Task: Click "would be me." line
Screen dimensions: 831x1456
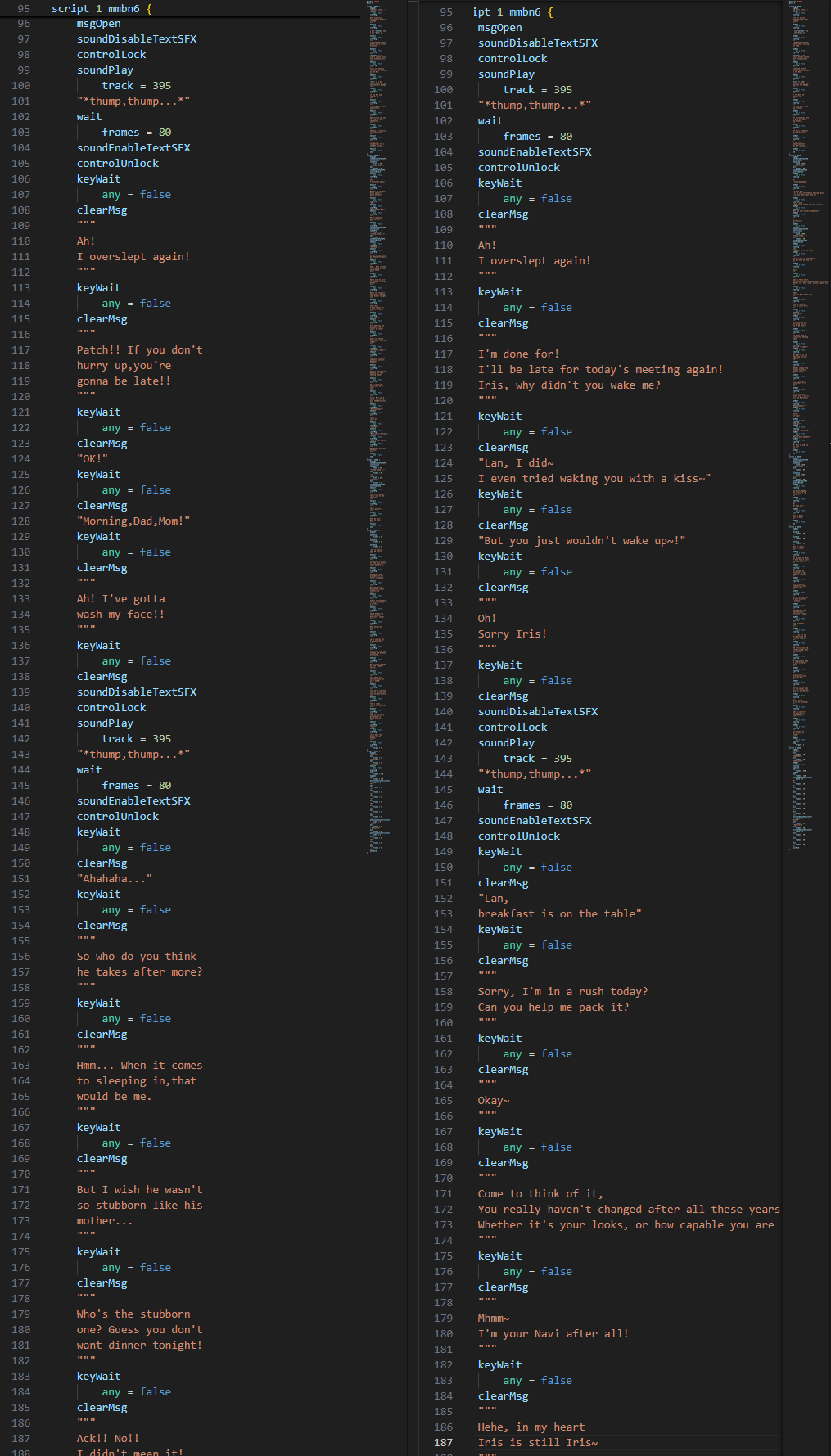Action: (x=115, y=1097)
